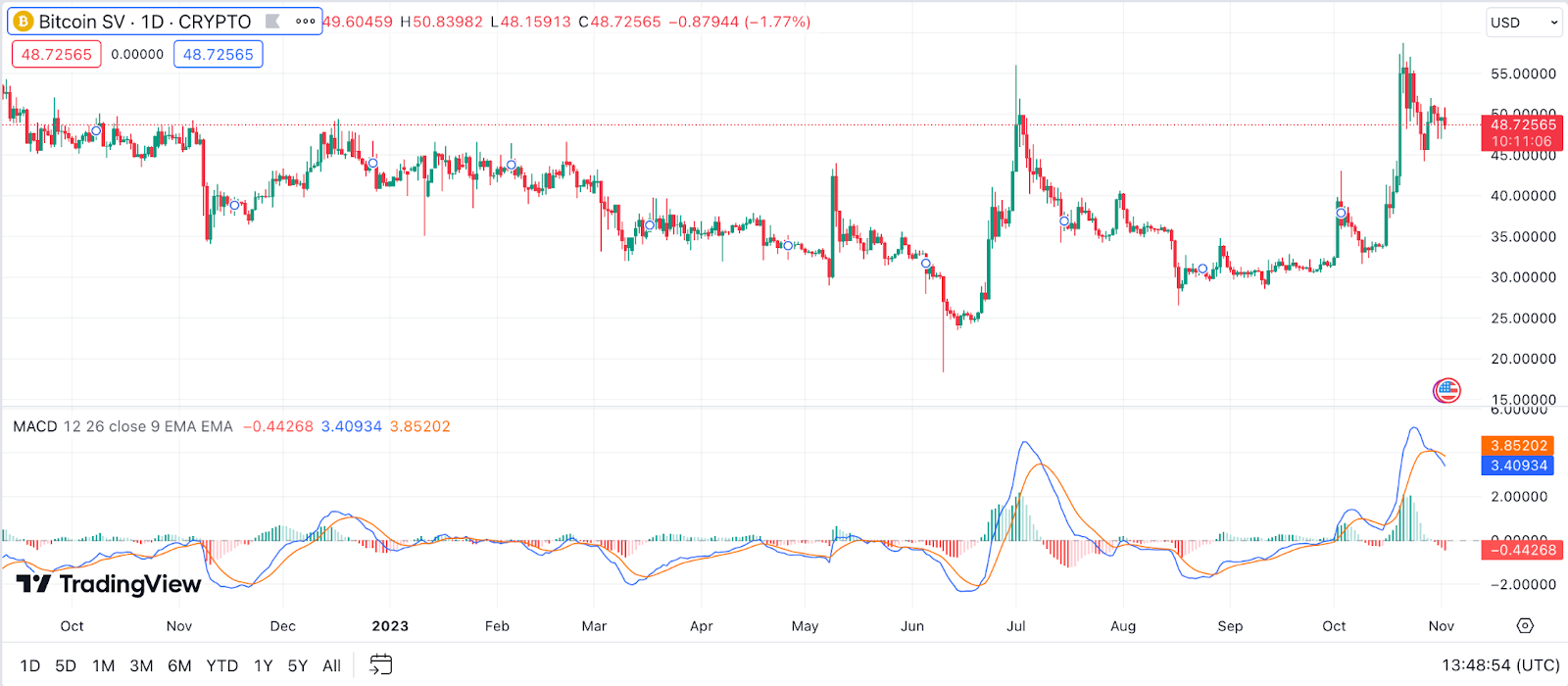This screenshot has height=686, width=1568.
Task: Click the 30.00000 price scale label
Action: coord(1523,277)
